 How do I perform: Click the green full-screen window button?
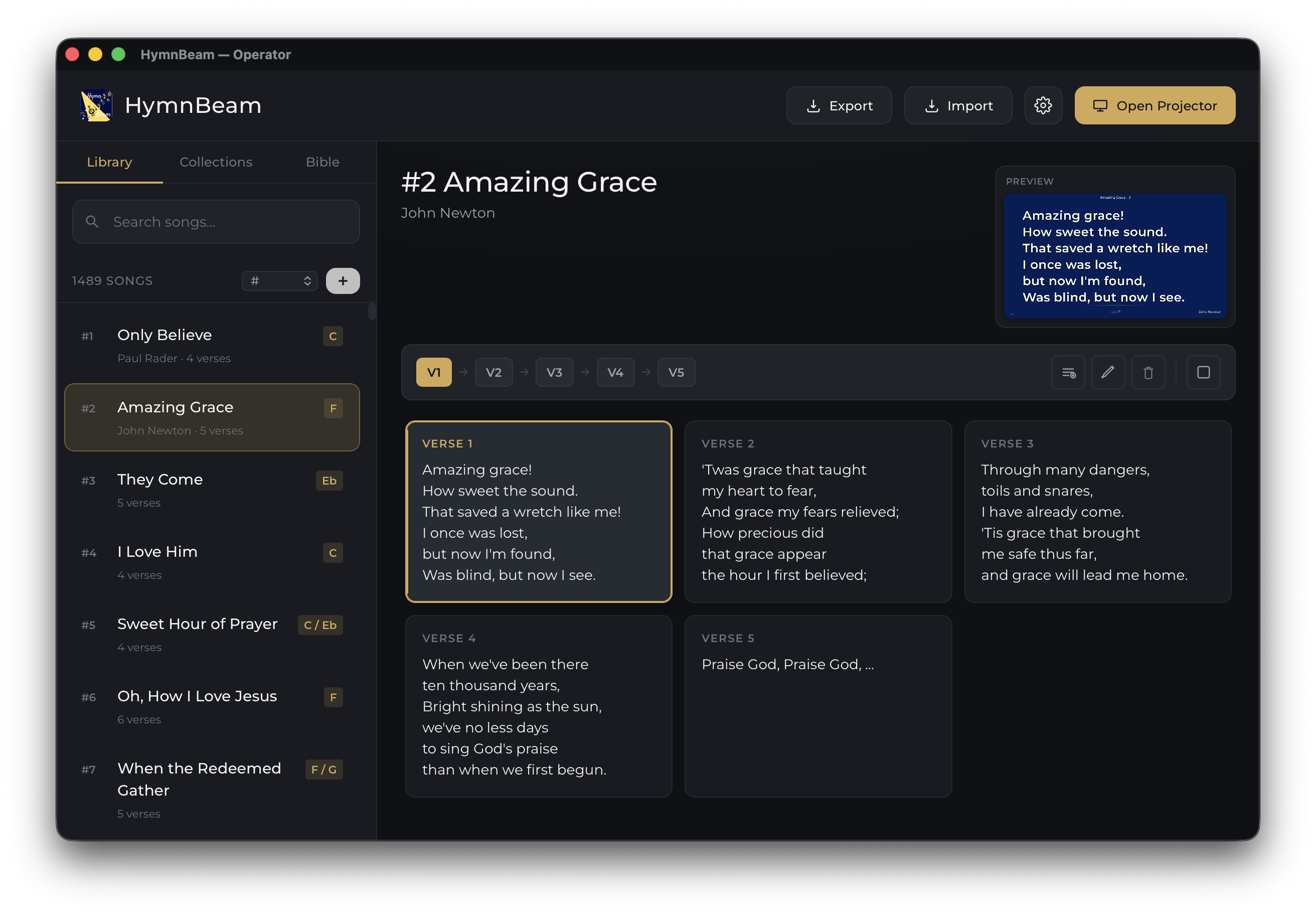(118, 55)
